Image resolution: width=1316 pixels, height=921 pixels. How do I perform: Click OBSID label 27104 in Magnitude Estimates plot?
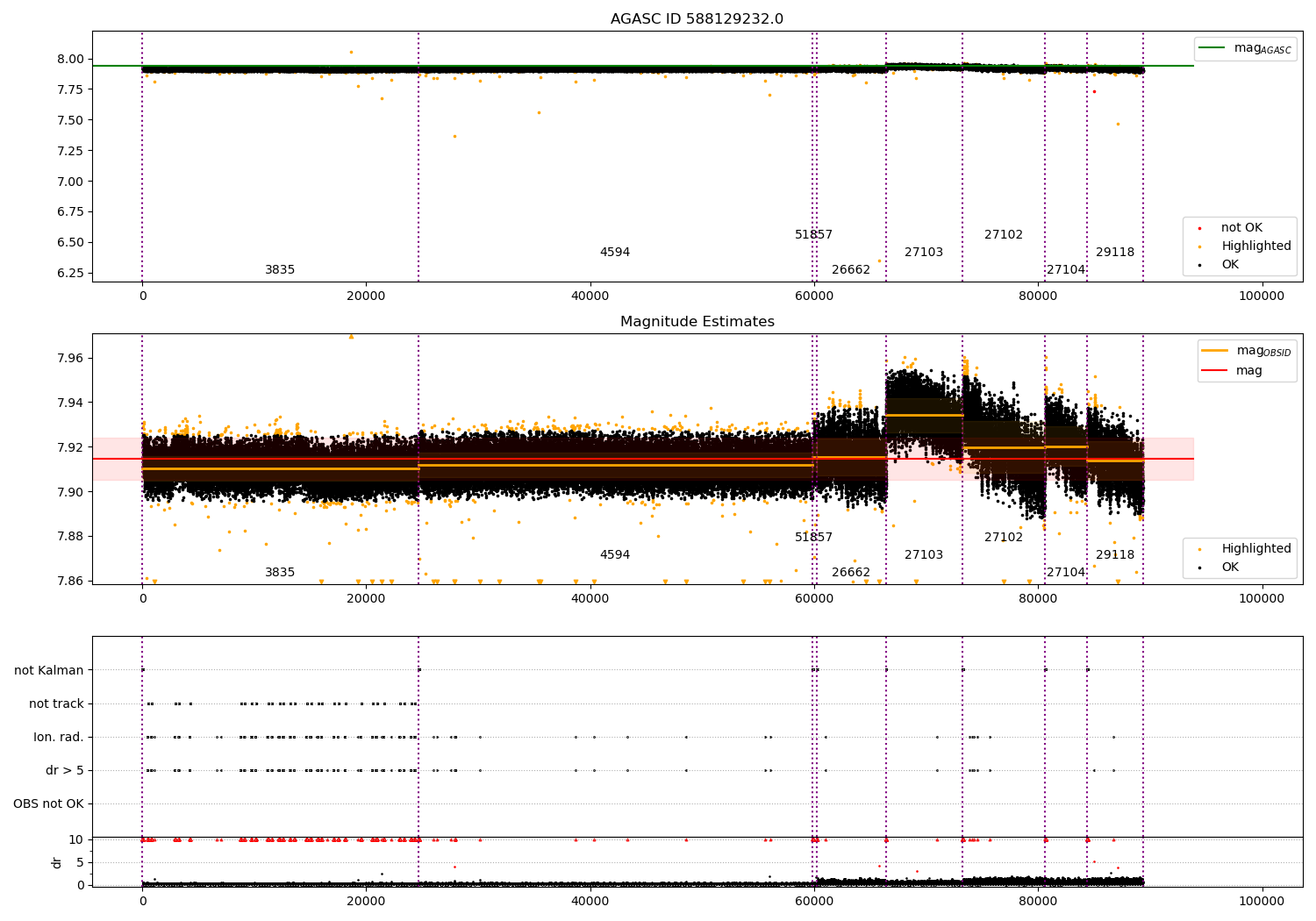coord(1066,573)
